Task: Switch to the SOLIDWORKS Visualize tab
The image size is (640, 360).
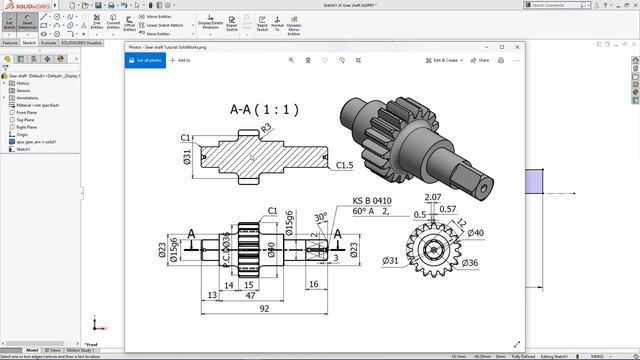Action: click(x=81, y=43)
